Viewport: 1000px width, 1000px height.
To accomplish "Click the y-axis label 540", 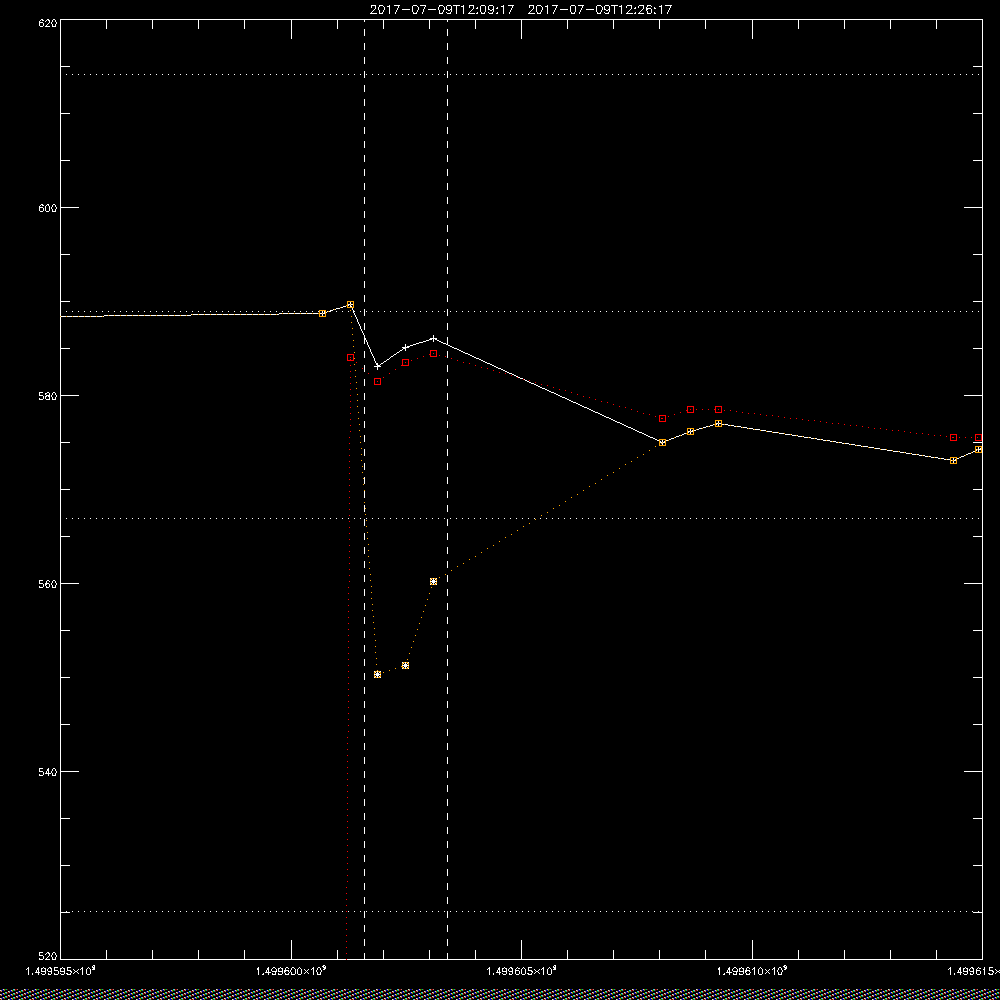I will pos(48,772).
